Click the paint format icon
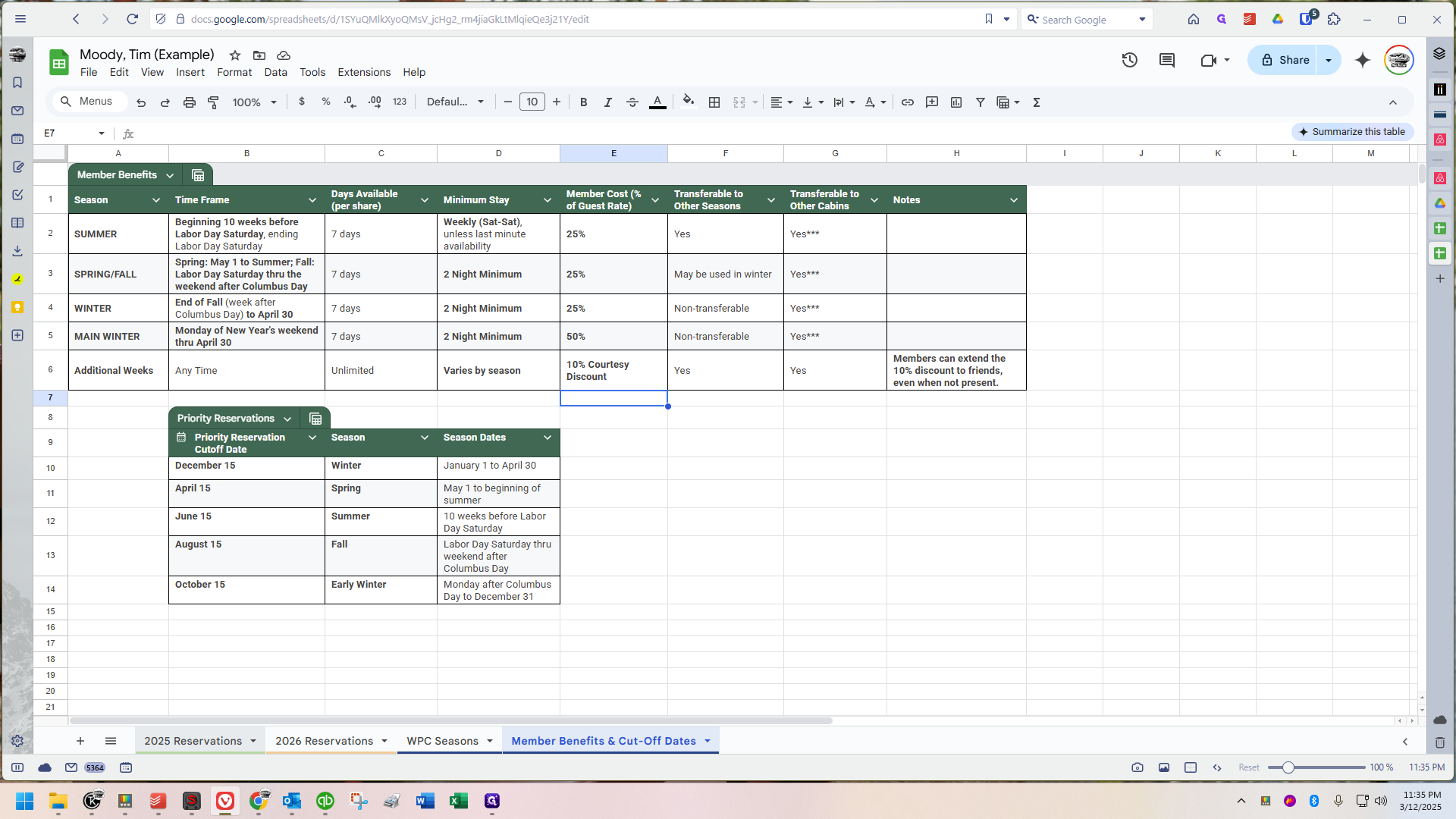The width and height of the screenshot is (1456, 819). [213, 102]
